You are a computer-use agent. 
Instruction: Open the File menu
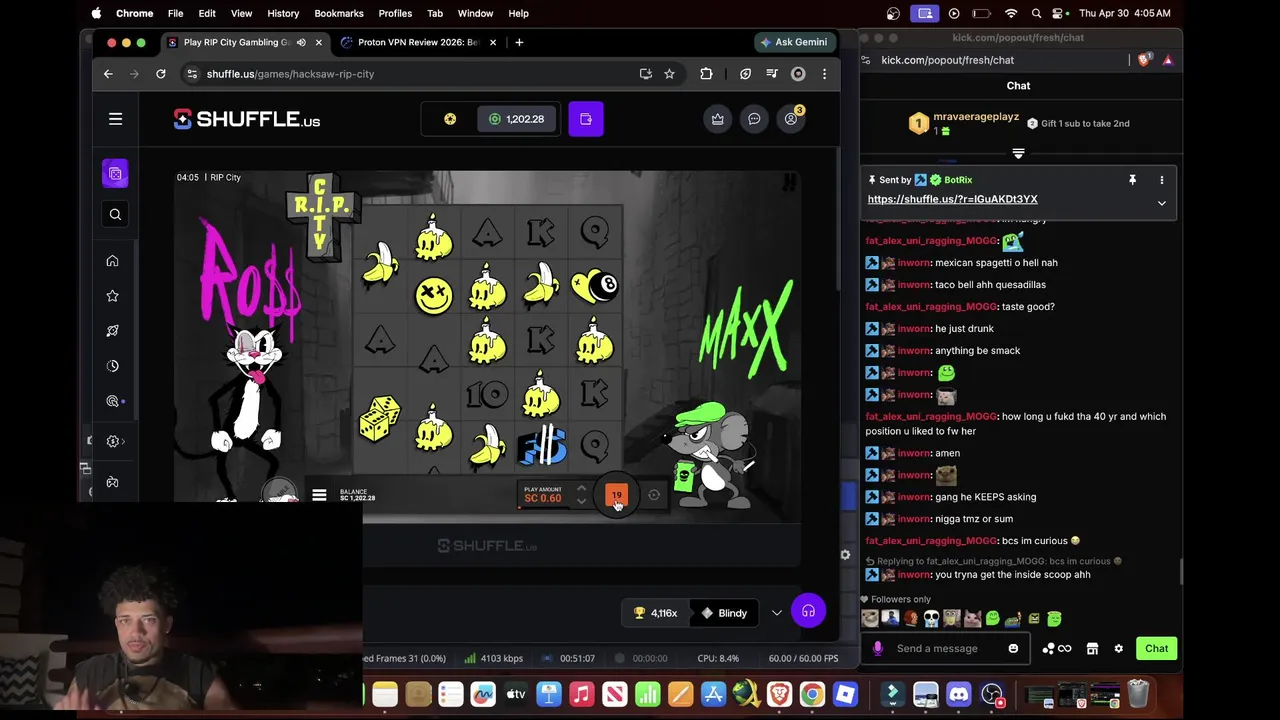pyautogui.click(x=175, y=13)
